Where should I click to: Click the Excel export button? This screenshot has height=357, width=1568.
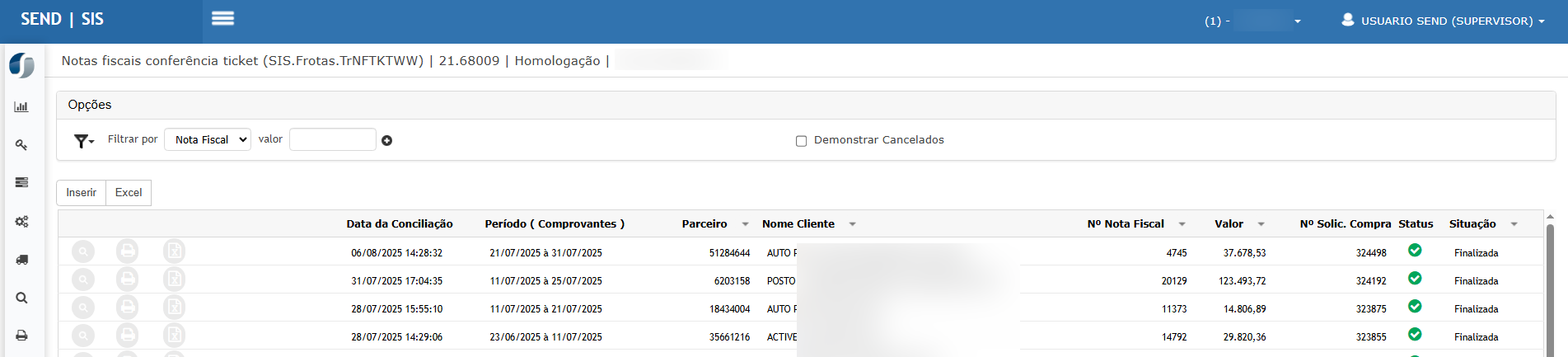tap(128, 193)
